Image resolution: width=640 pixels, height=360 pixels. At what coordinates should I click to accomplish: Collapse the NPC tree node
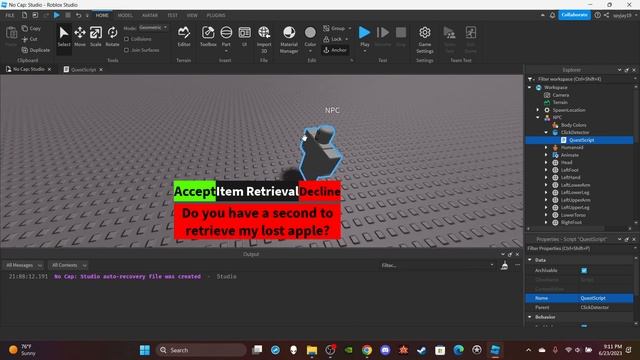click(x=538, y=117)
